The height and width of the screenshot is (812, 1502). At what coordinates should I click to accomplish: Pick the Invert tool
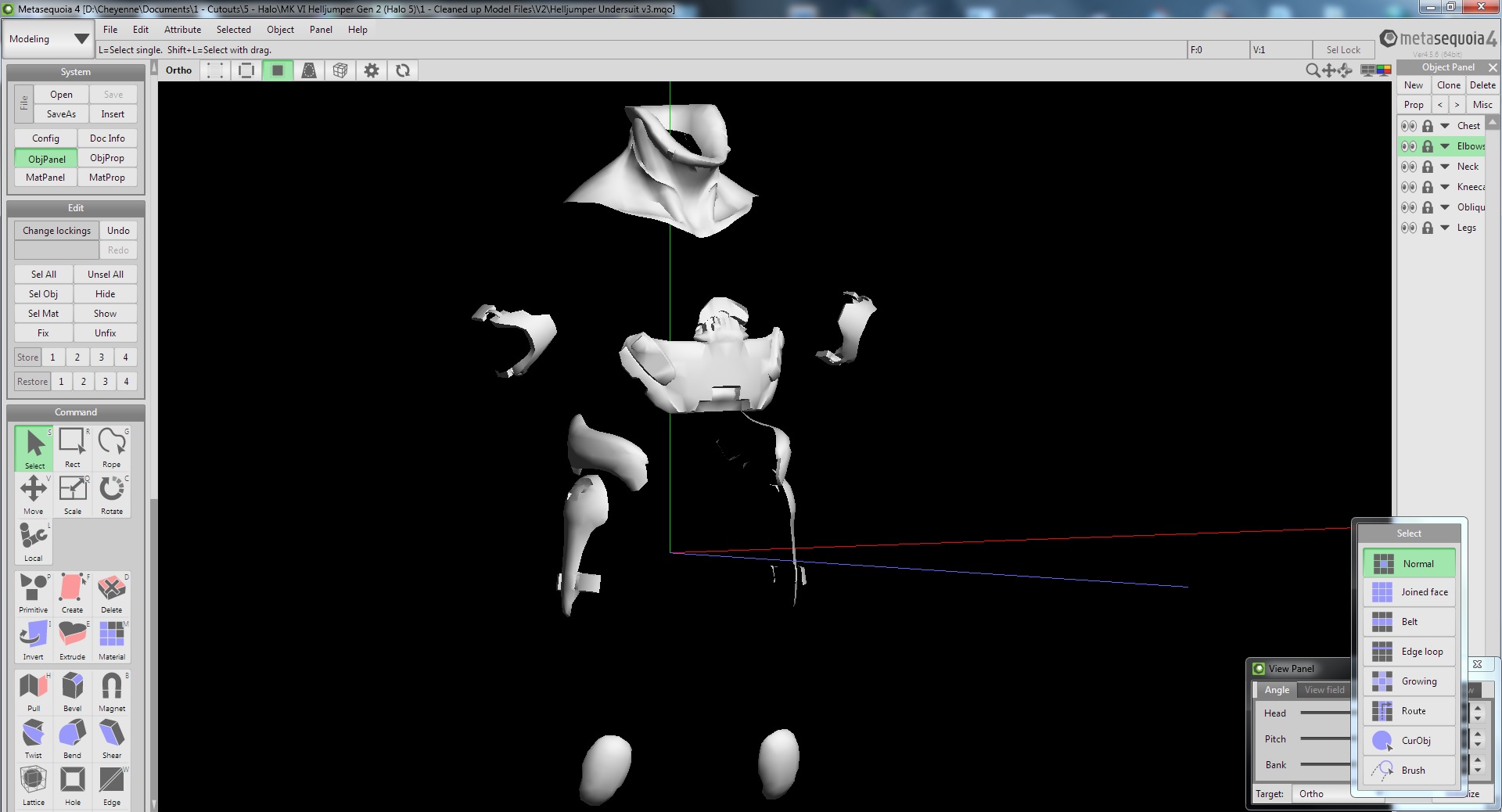click(34, 641)
